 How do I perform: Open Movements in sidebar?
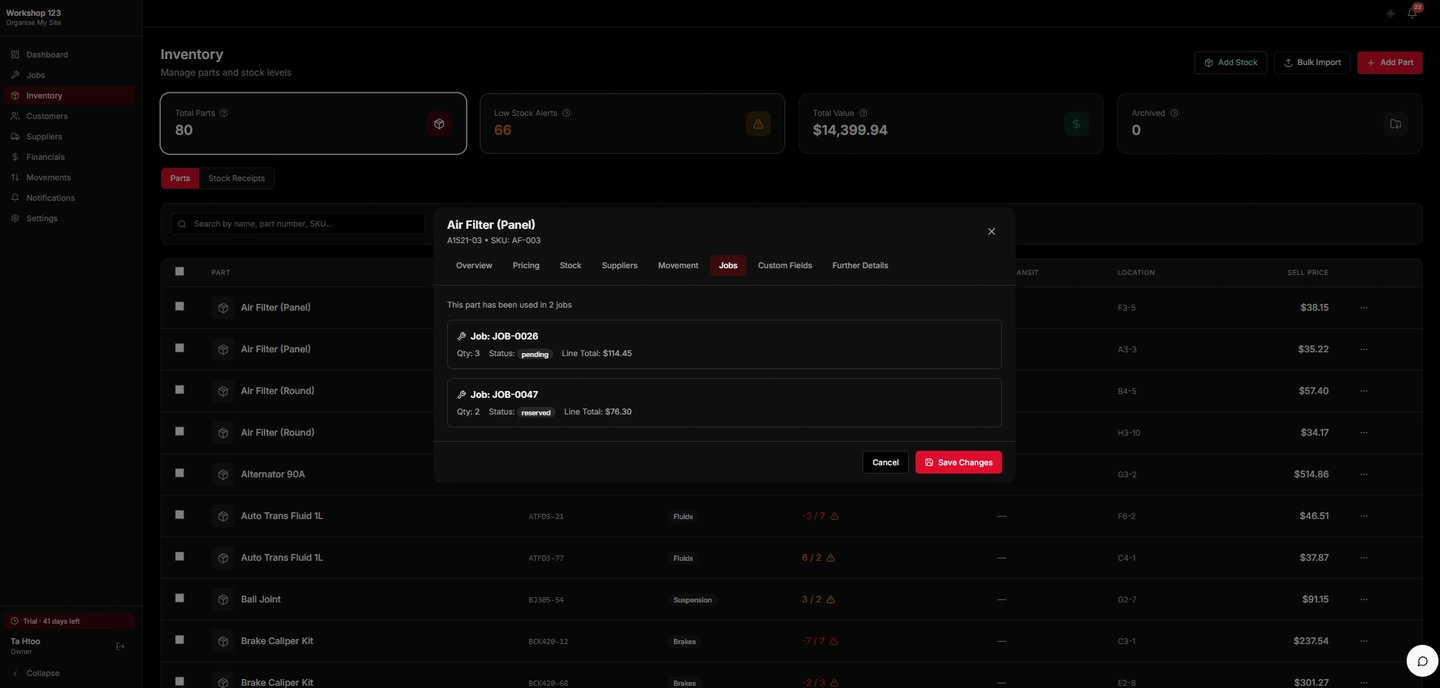coord(70,177)
